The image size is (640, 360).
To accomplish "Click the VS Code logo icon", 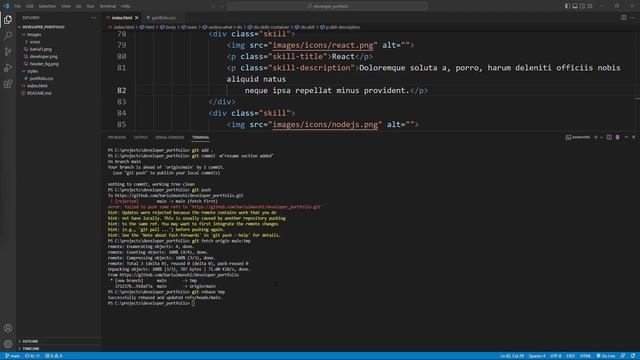I will tap(6, 6).
